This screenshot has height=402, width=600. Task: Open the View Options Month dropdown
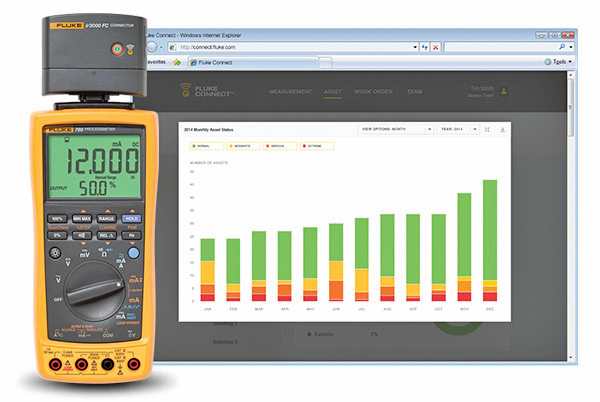click(x=394, y=129)
